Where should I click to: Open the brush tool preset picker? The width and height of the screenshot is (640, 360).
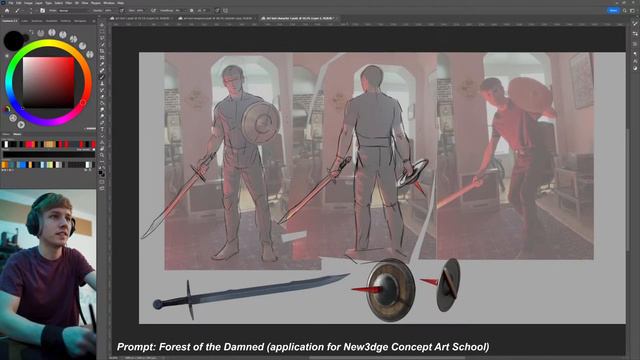pyautogui.click(x=18, y=11)
